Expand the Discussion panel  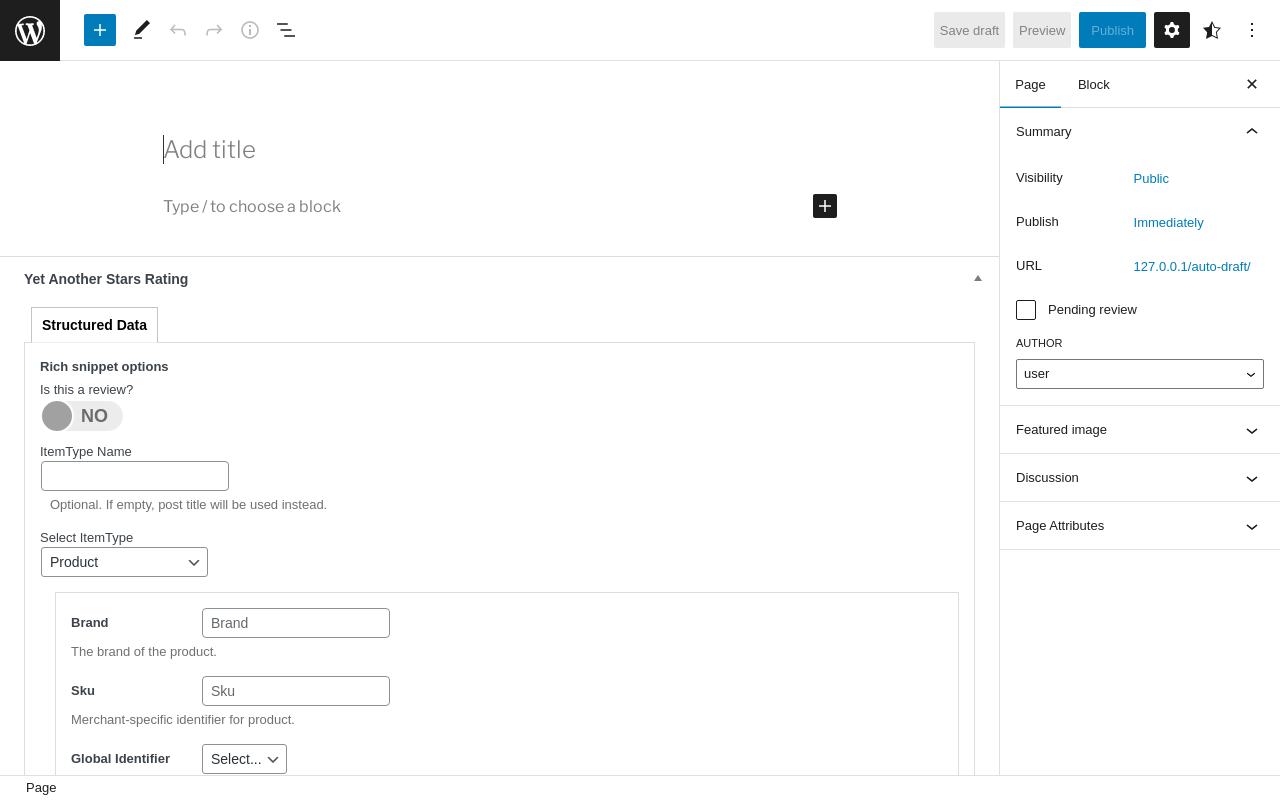pyautogui.click(x=1140, y=478)
